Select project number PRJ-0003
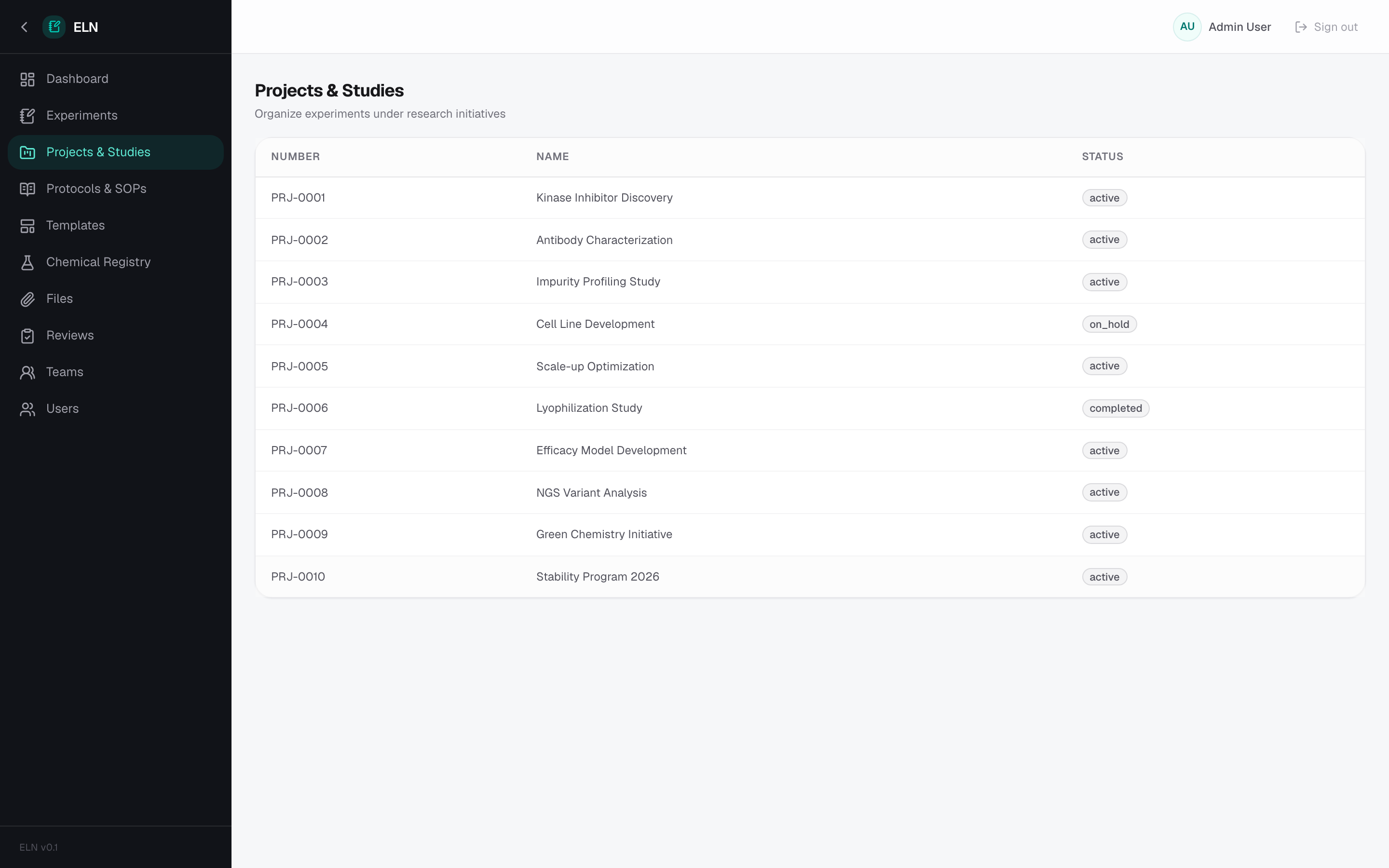This screenshot has height=868, width=1389. click(299, 282)
